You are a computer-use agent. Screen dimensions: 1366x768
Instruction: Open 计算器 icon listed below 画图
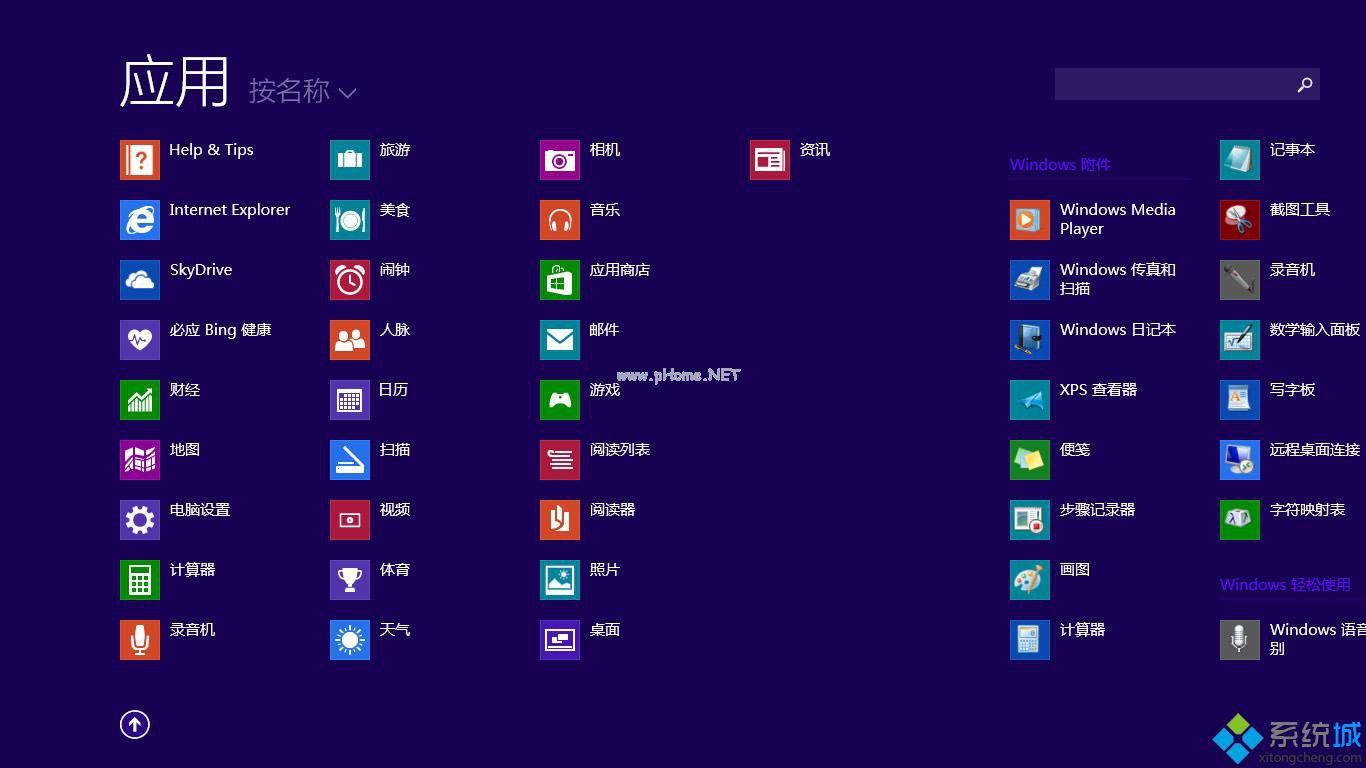1030,640
